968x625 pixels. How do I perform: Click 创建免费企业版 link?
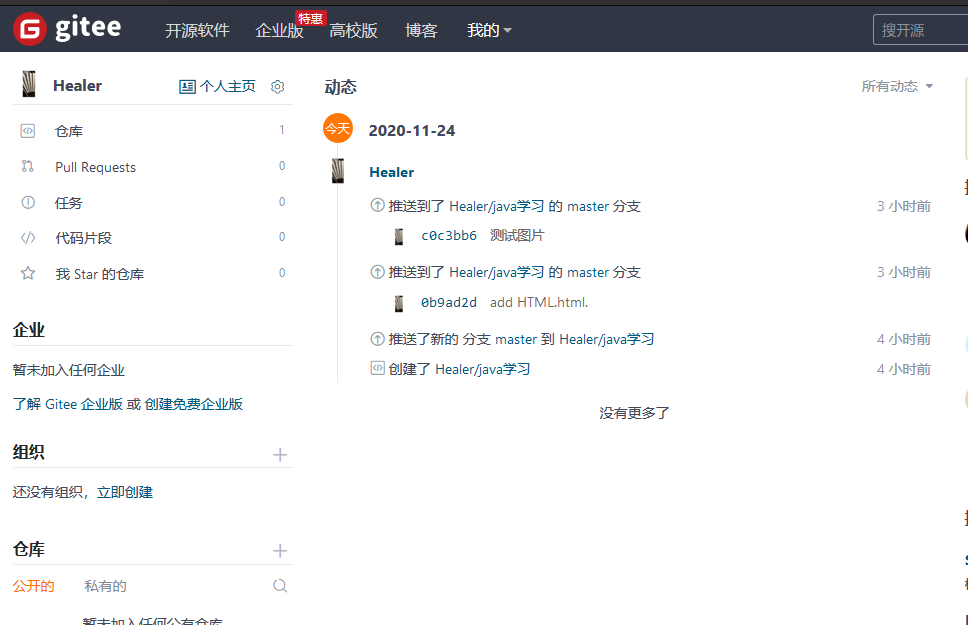coord(193,404)
